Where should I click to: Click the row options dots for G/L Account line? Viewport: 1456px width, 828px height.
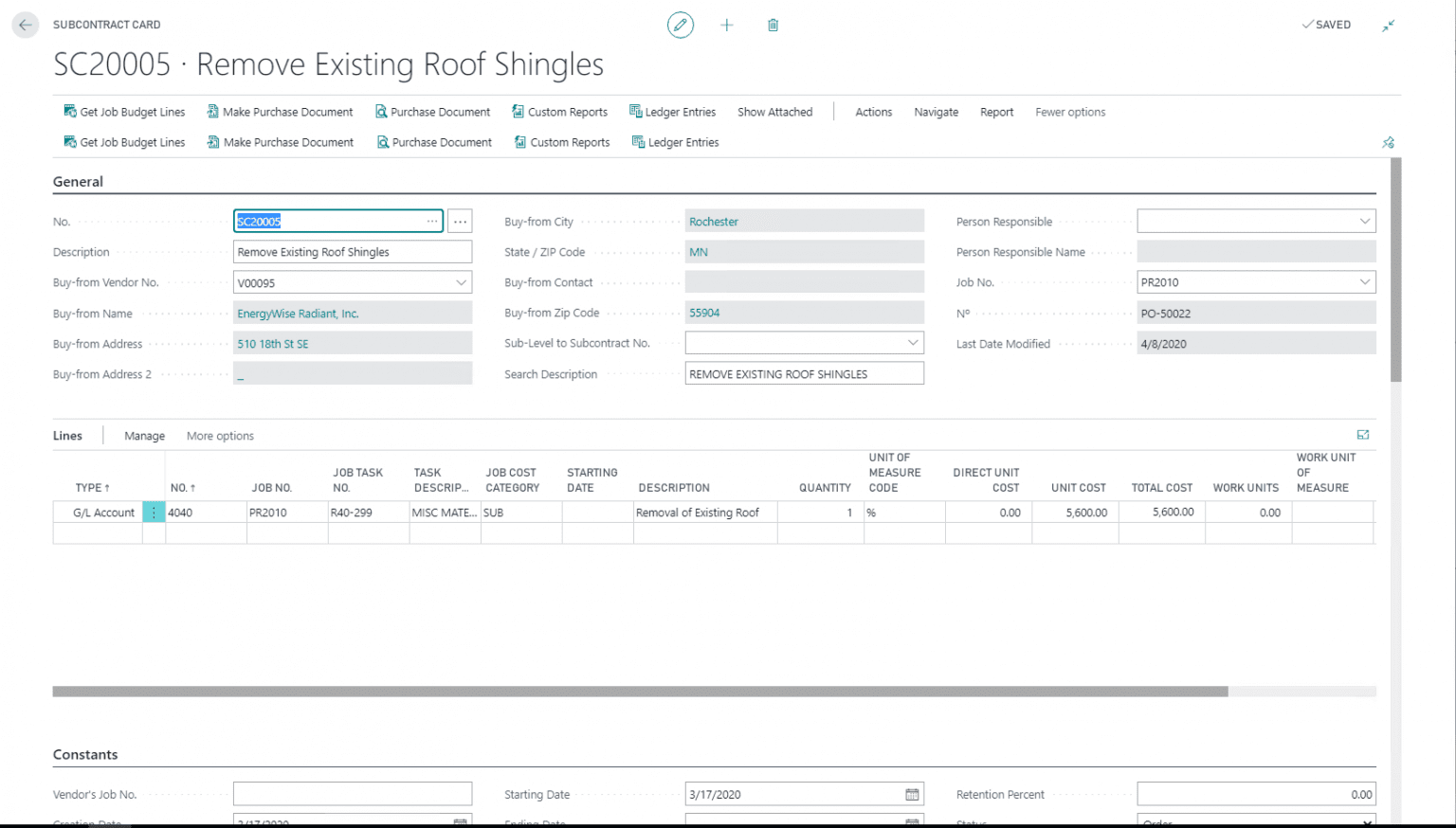pyautogui.click(x=154, y=513)
